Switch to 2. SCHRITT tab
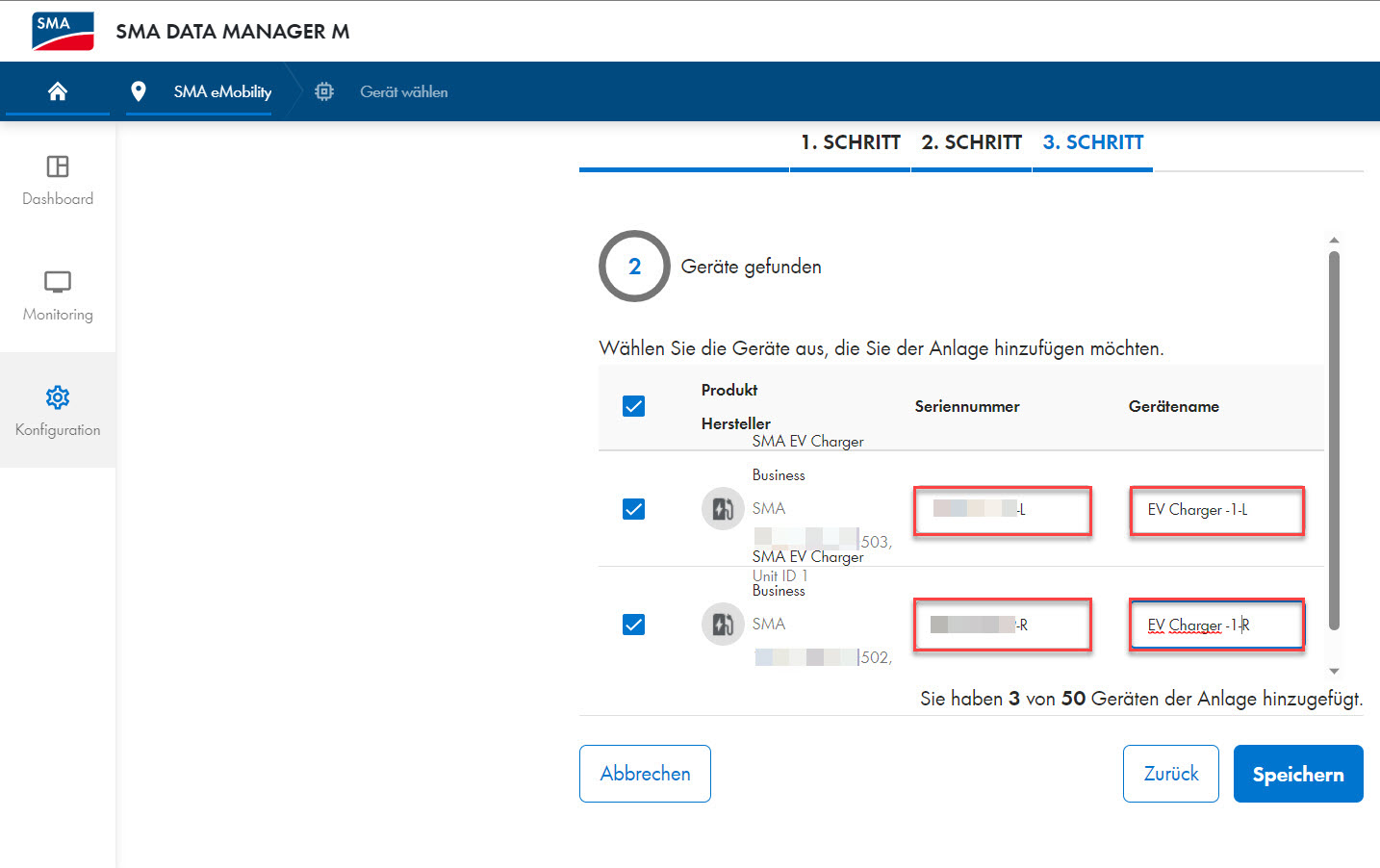Image resolution: width=1380 pixels, height=868 pixels. (x=972, y=142)
